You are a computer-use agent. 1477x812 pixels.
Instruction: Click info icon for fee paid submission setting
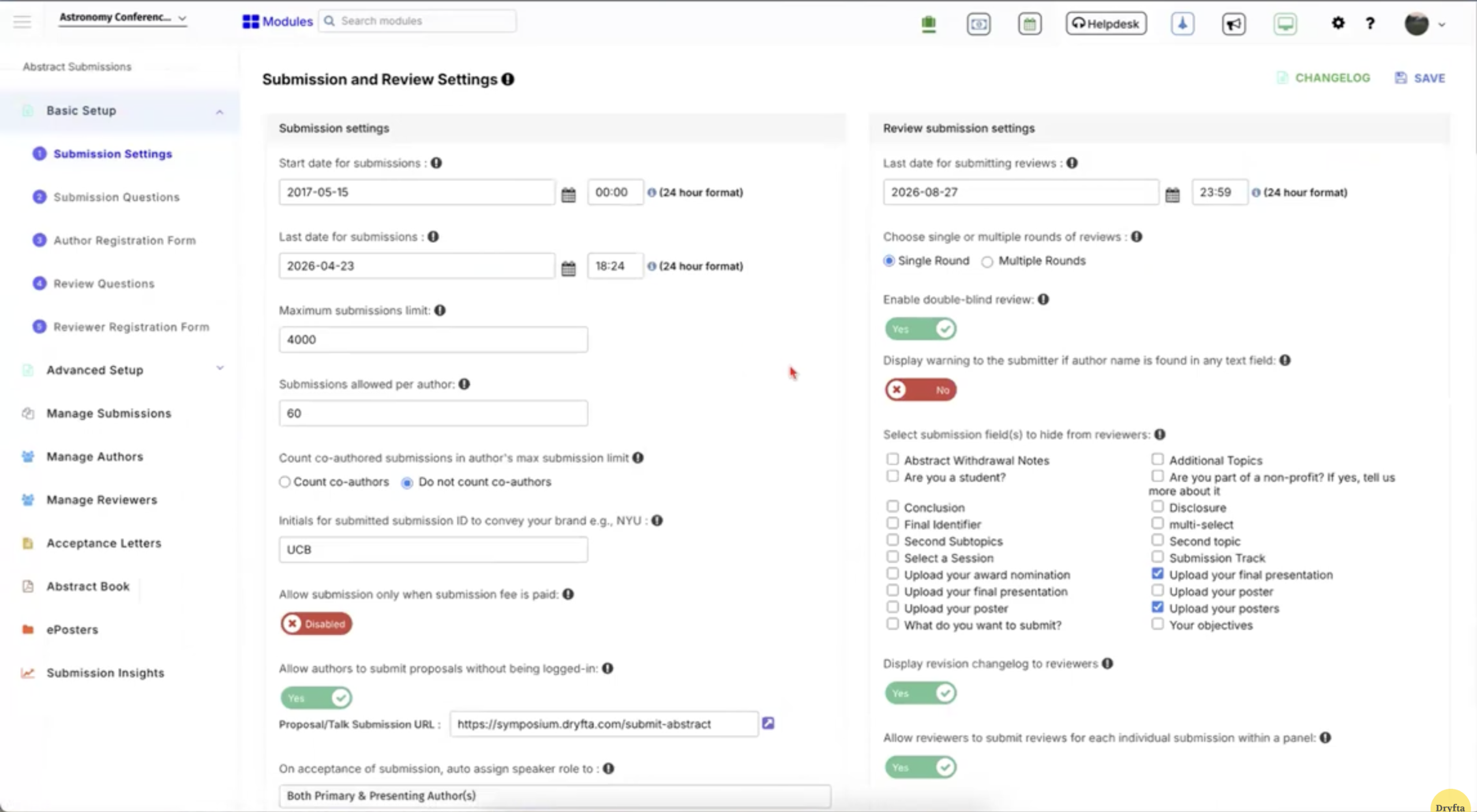[568, 594]
